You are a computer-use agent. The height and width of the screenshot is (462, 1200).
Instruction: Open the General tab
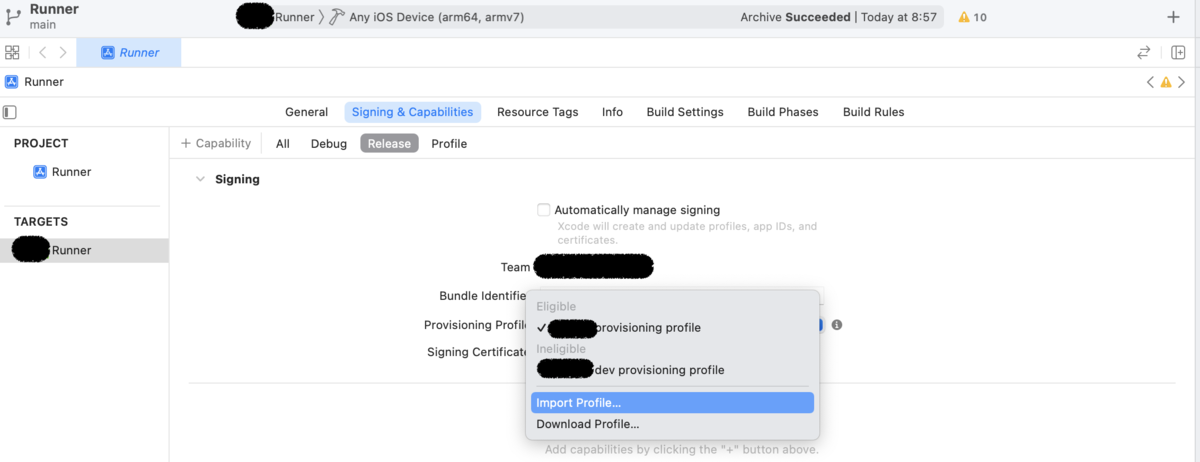click(306, 112)
